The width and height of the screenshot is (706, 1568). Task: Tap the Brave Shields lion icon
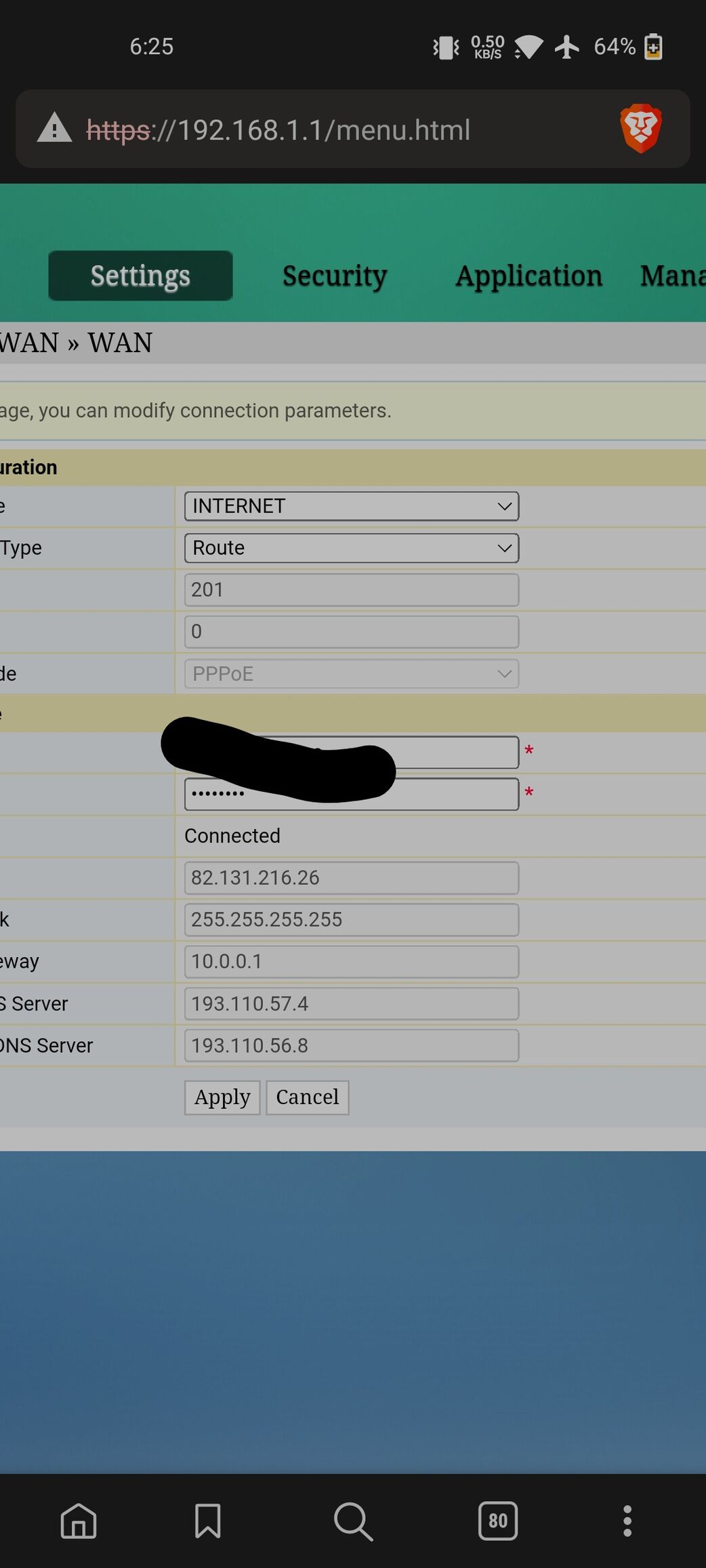click(640, 128)
